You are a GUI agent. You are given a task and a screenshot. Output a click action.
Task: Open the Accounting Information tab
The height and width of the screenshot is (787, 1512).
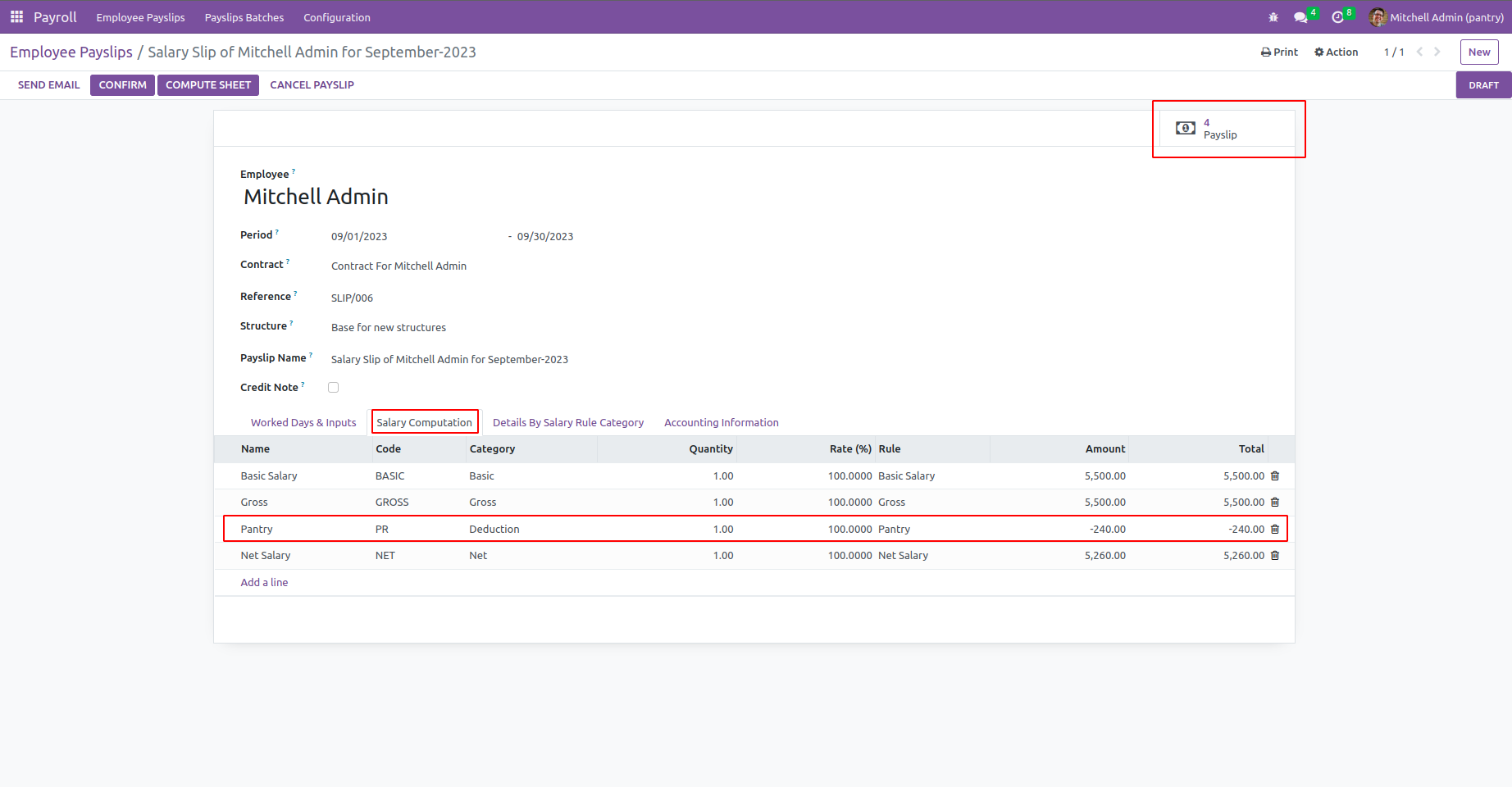tap(721, 423)
